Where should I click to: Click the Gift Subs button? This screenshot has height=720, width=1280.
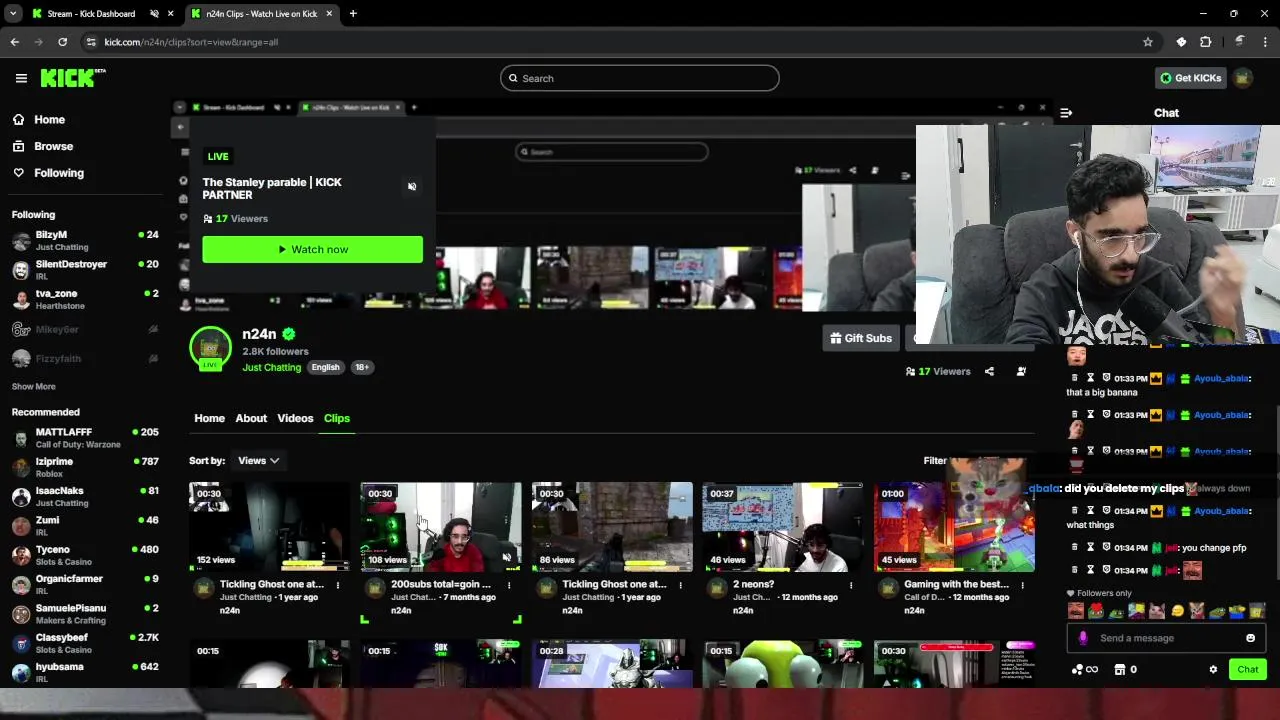pyautogui.click(x=860, y=338)
